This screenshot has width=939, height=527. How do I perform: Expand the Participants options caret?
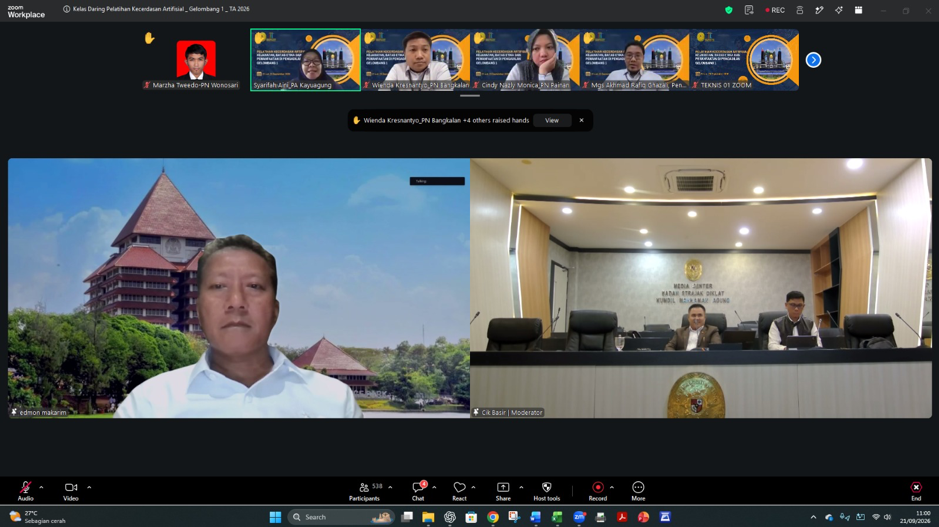click(390, 487)
